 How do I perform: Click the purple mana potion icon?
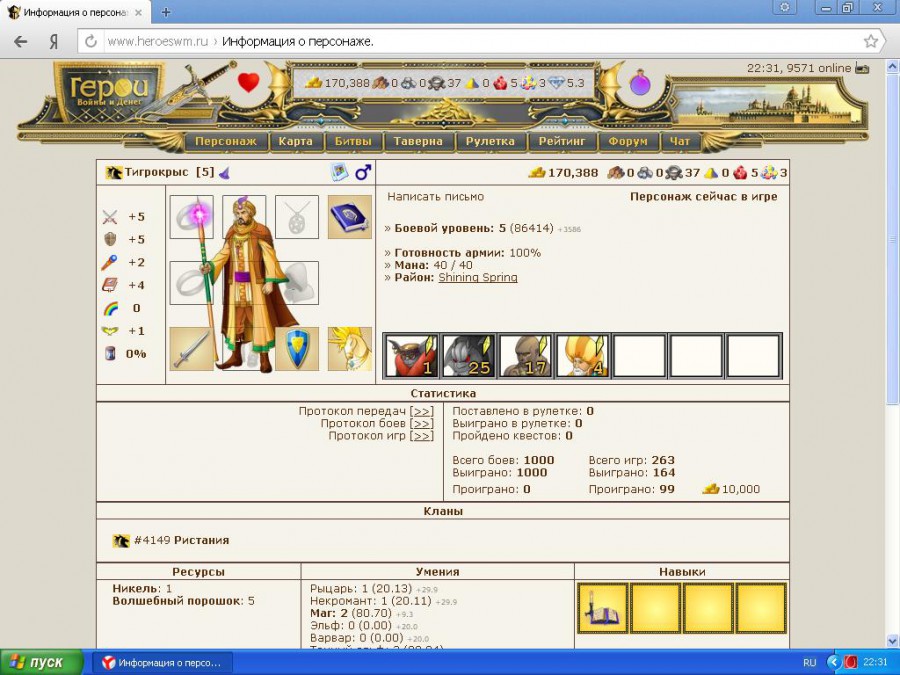click(639, 83)
